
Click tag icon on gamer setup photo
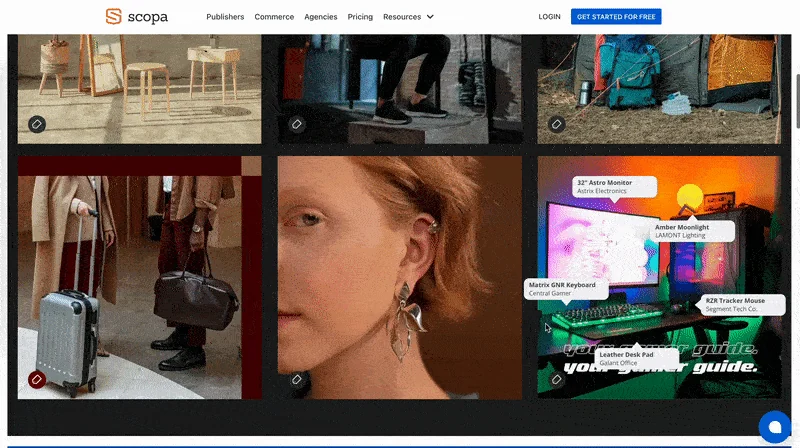click(557, 379)
